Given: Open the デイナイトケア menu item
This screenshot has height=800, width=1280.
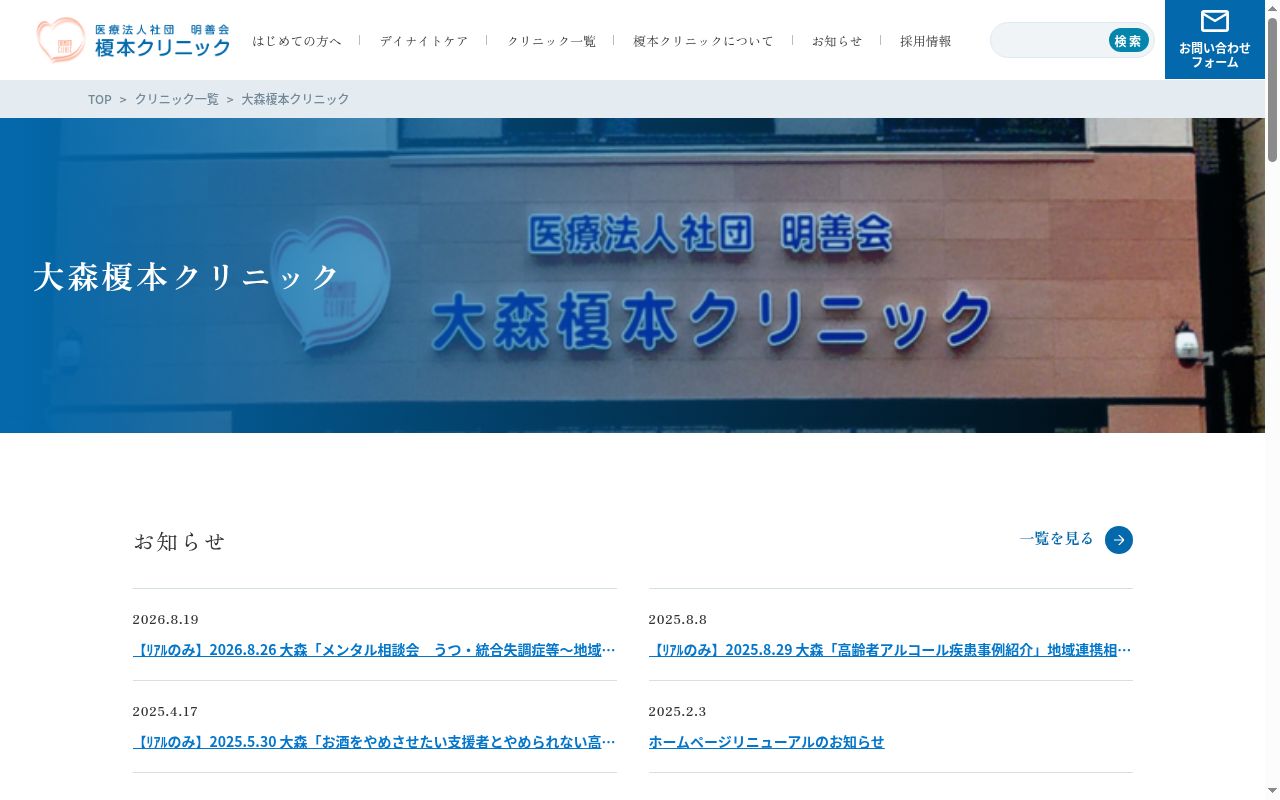Looking at the screenshot, I should pyautogui.click(x=424, y=41).
